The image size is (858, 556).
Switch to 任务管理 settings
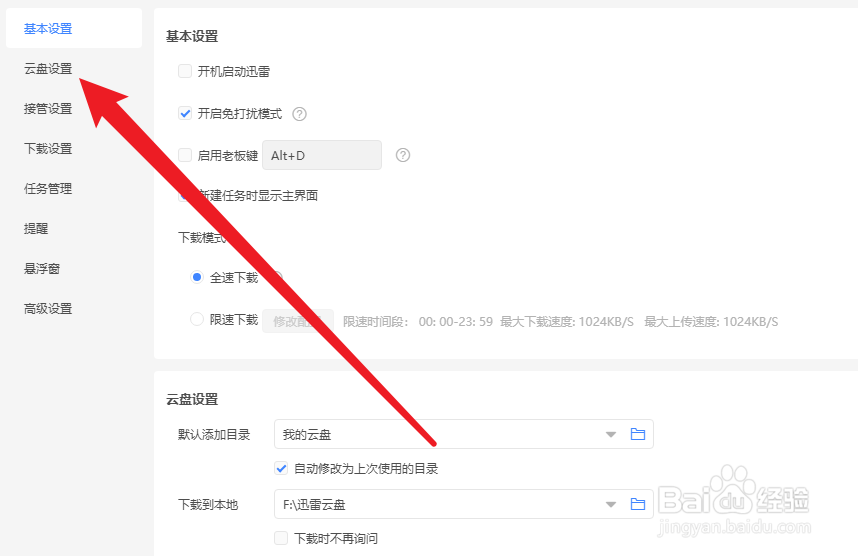[x=48, y=188]
